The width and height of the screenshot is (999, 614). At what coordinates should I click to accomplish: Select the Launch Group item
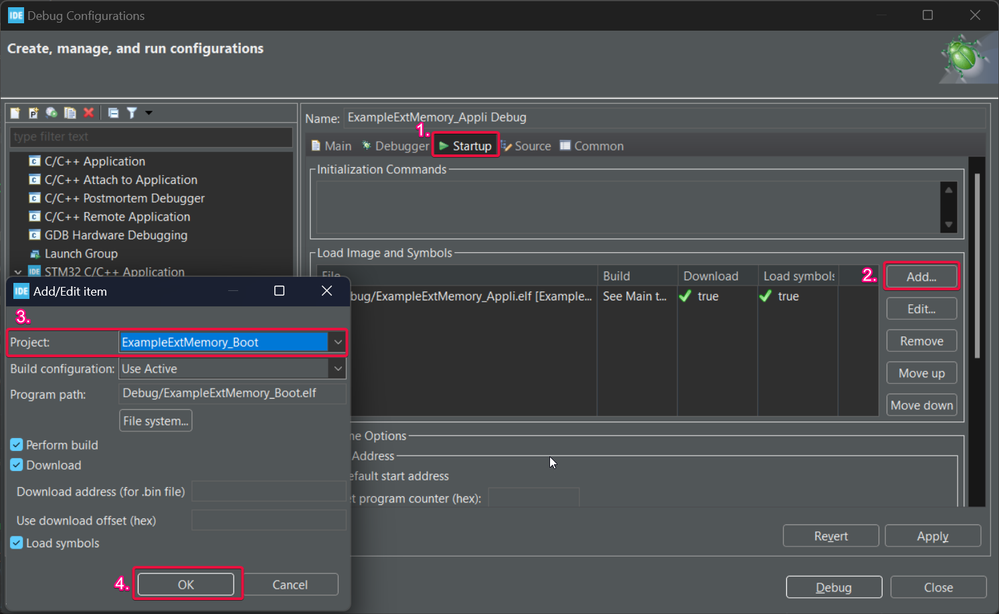click(81, 253)
